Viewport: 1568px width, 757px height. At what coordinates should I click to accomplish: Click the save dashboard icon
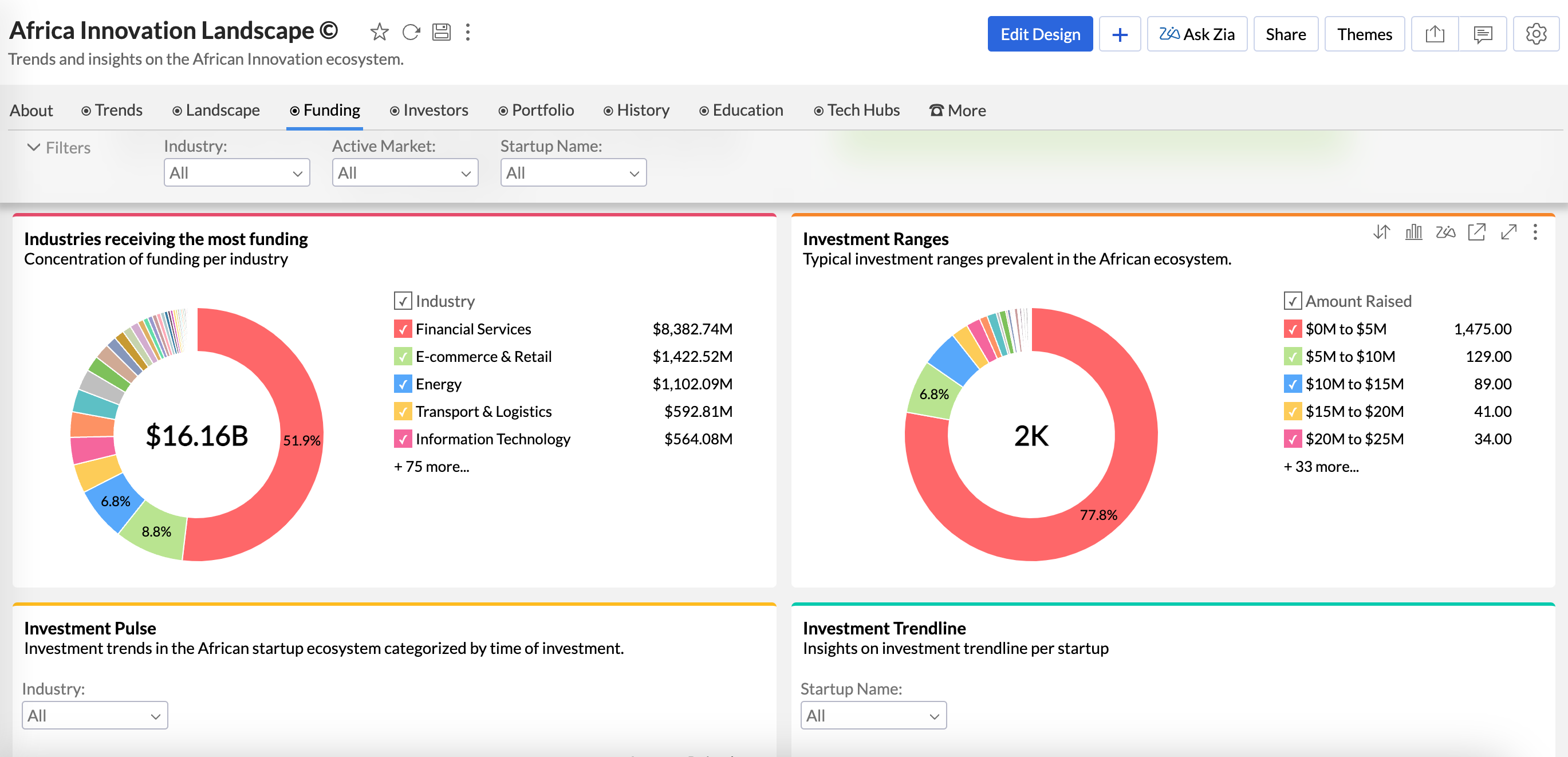(x=442, y=31)
